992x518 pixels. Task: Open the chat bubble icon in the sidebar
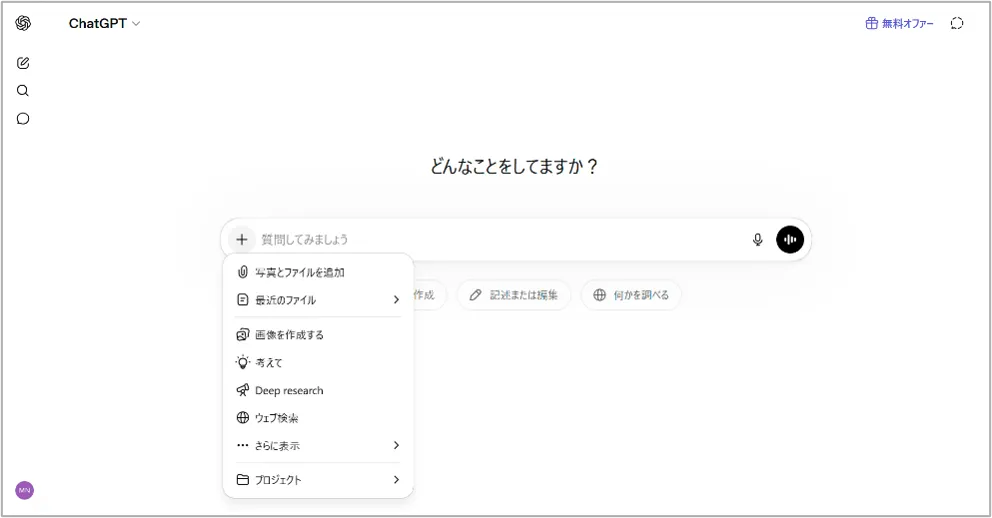(23, 119)
